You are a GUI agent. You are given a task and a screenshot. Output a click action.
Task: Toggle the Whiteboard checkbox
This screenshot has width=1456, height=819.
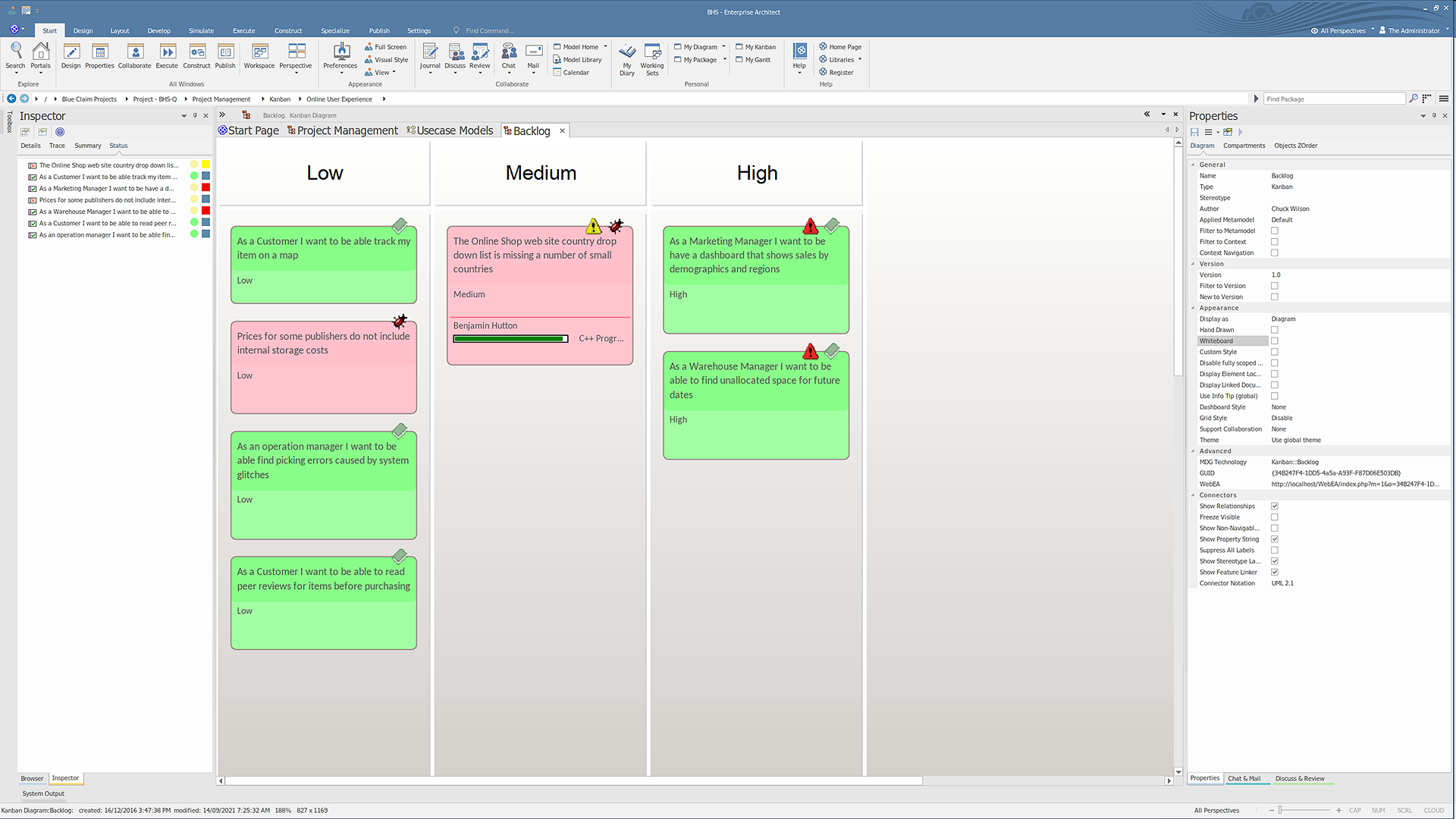(1275, 341)
